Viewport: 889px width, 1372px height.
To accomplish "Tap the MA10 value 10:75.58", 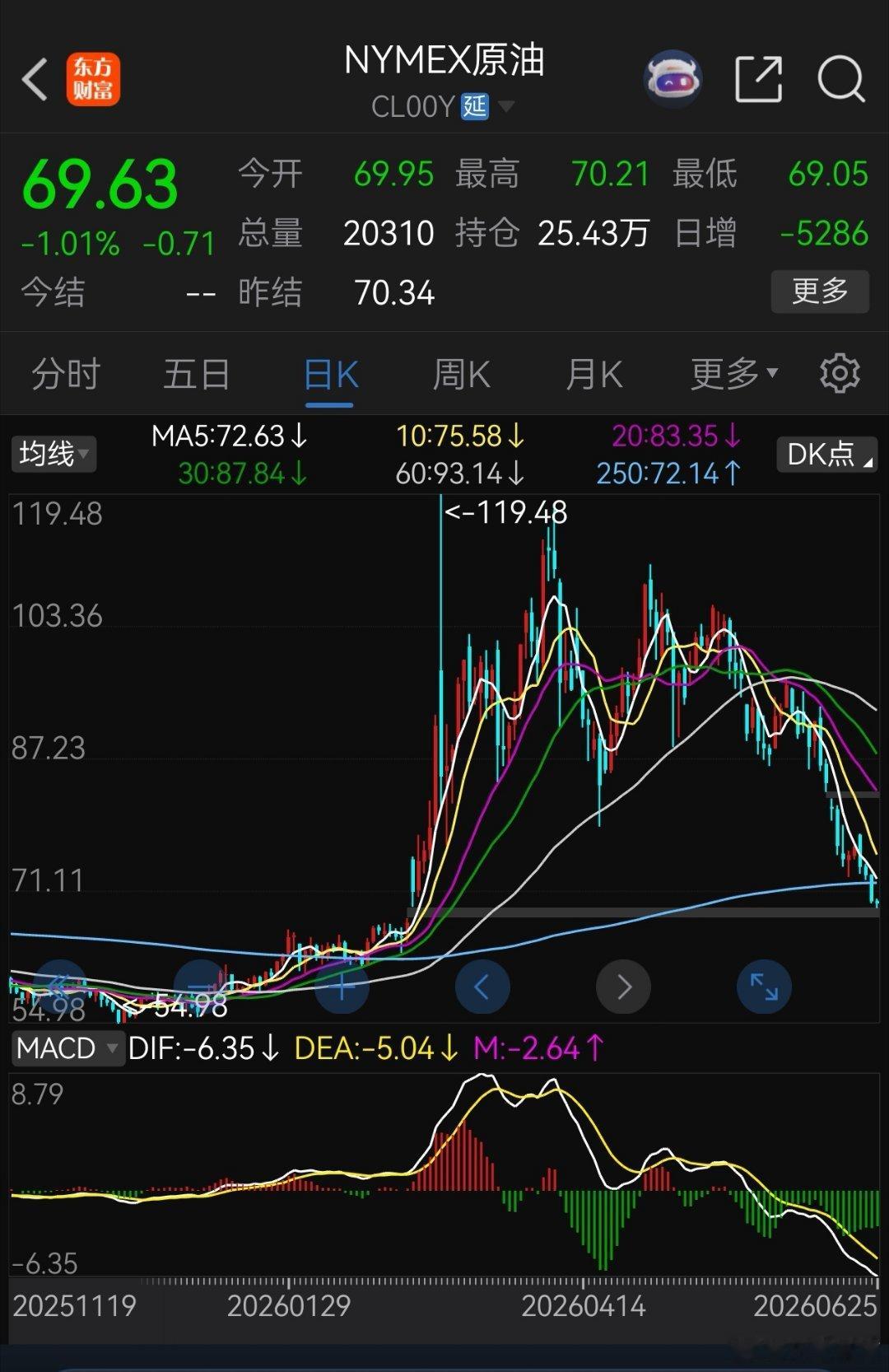I will [461, 436].
